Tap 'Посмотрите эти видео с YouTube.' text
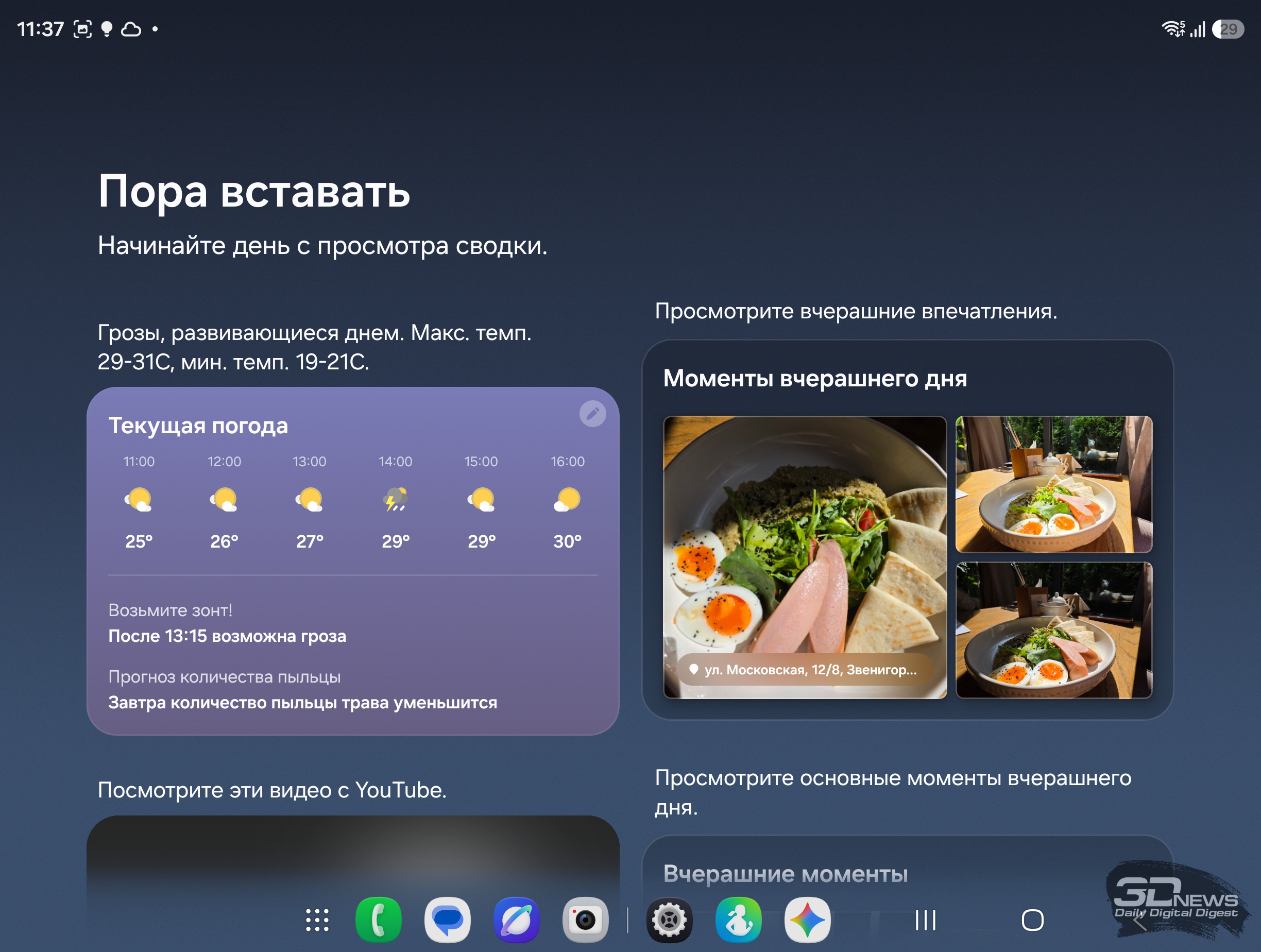The width and height of the screenshot is (1261, 952). click(271, 791)
